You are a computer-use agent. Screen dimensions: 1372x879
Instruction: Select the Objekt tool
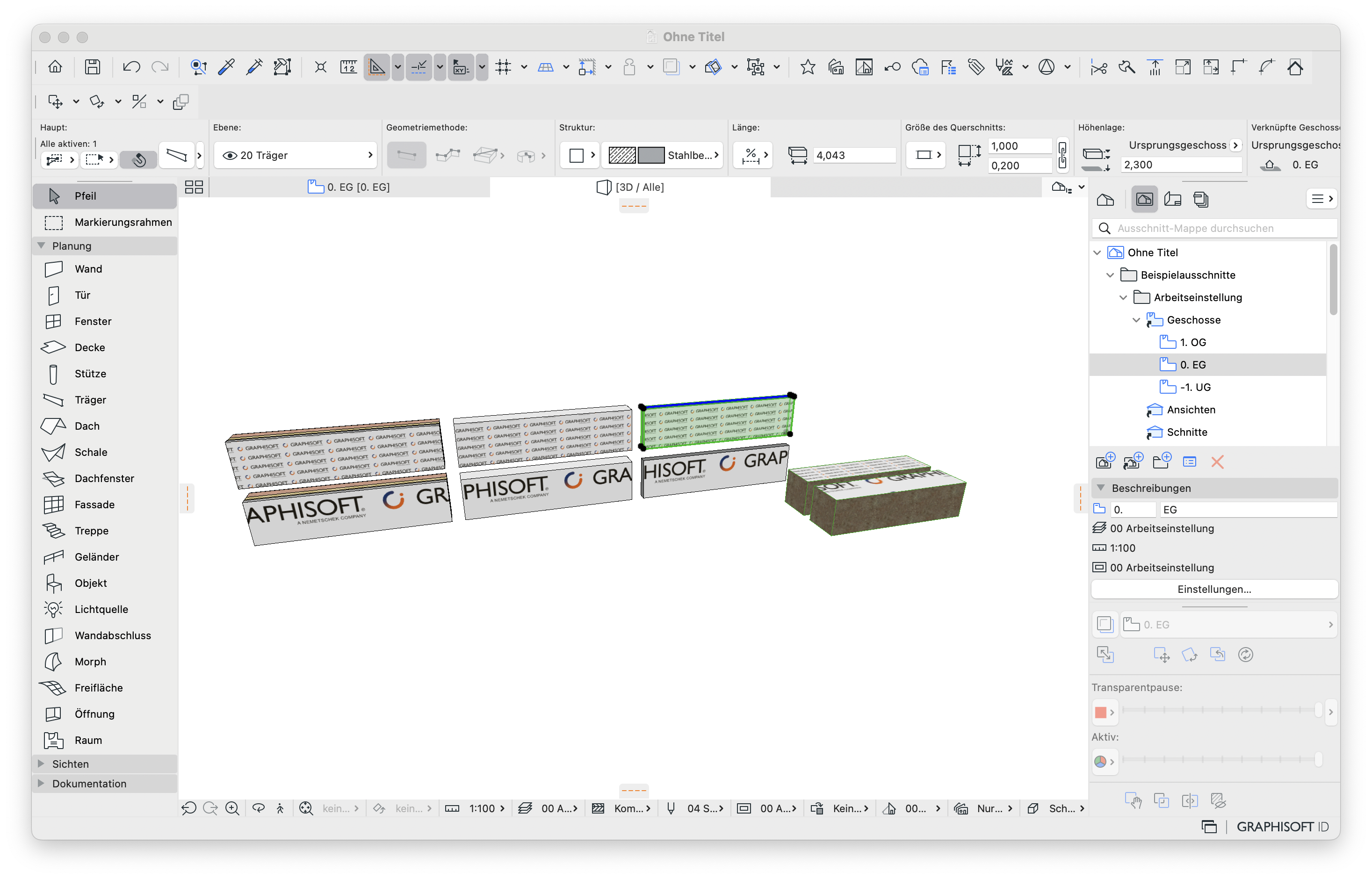pyautogui.click(x=104, y=584)
